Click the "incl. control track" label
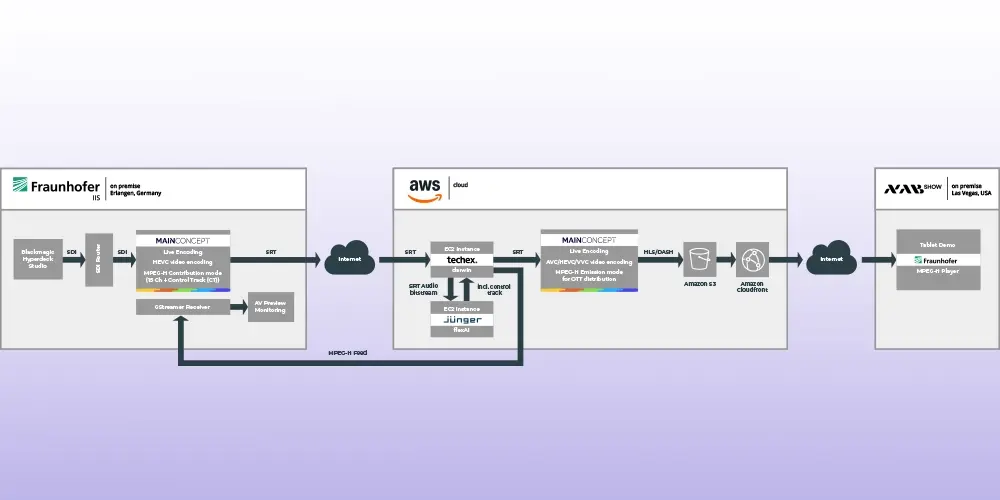Viewport: 1000px width, 500px height. tap(494, 289)
